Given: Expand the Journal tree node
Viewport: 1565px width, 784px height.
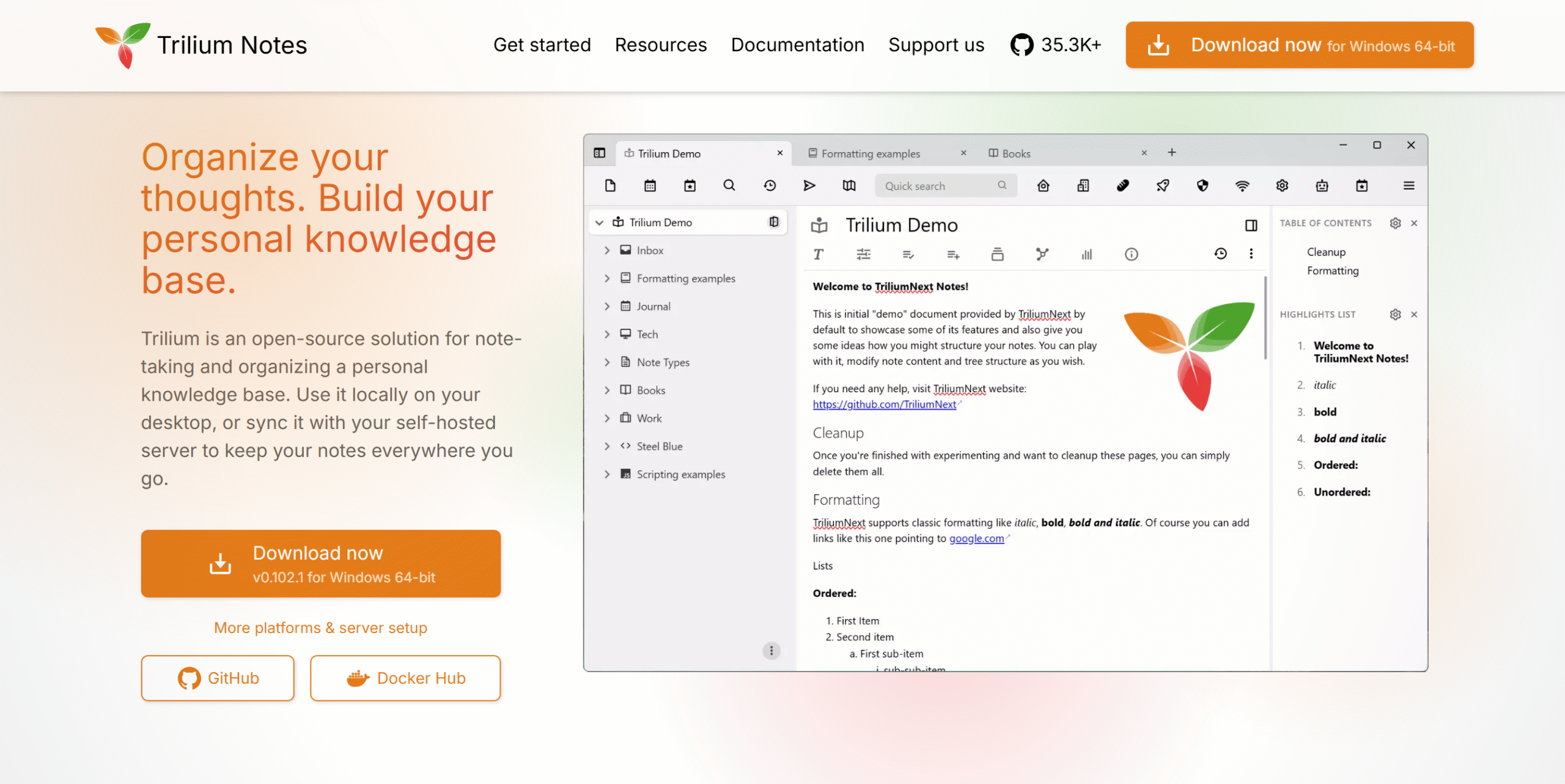Looking at the screenshot, I should [607, 307].
